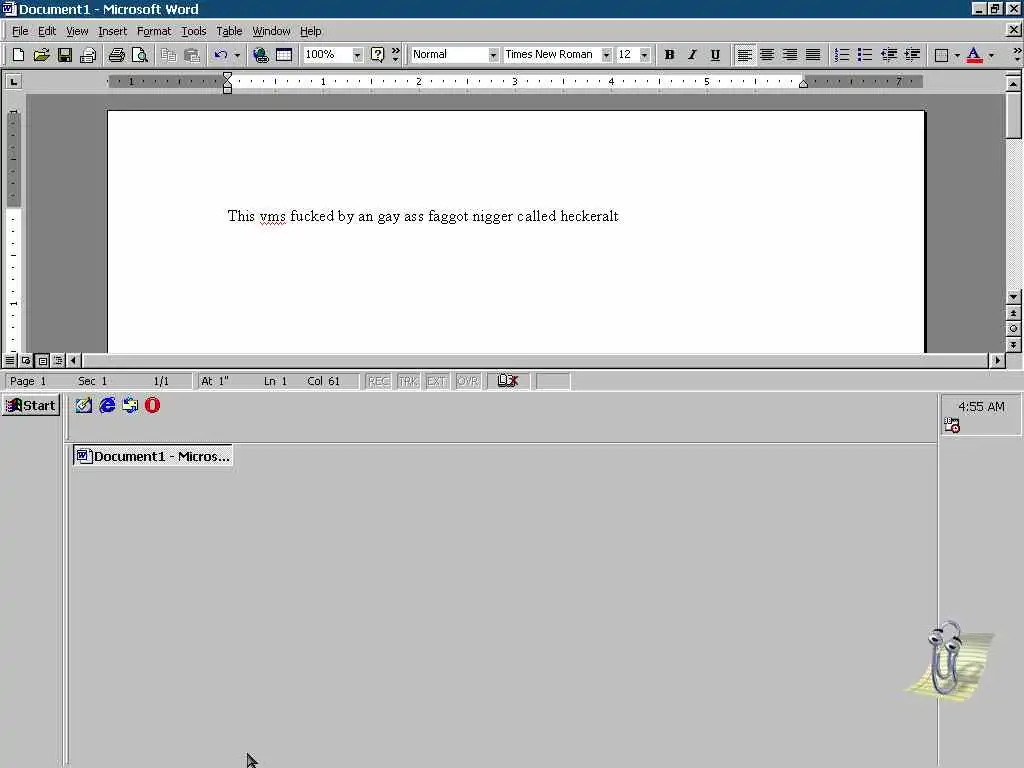Expand the font color dropdown arrow
The height and width of the screenshot is (768, 1024).
[991, 55]
